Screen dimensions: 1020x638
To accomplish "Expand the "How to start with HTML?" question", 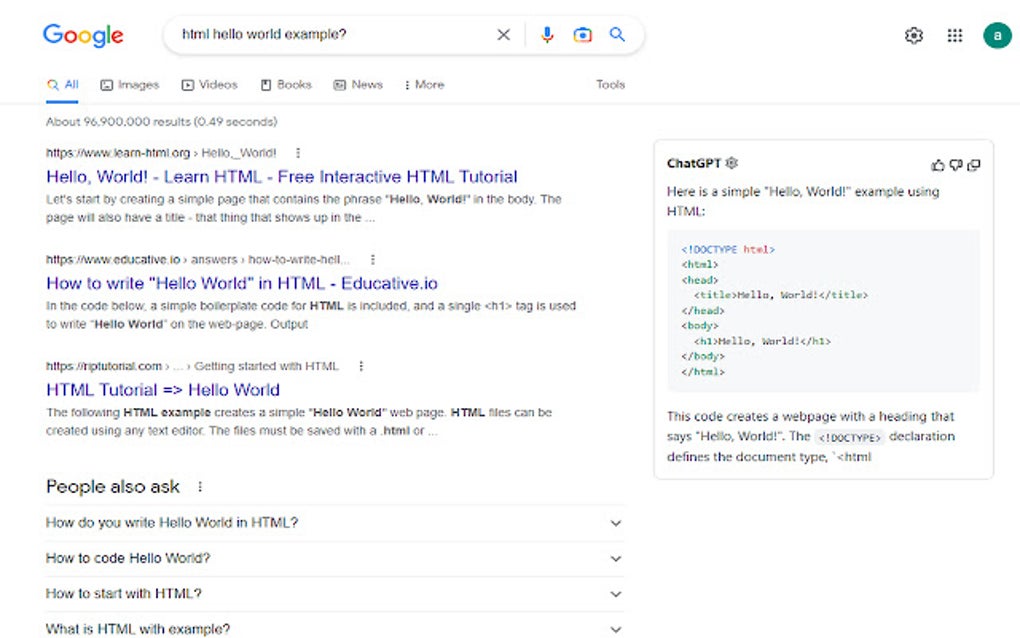I will 615,594.
